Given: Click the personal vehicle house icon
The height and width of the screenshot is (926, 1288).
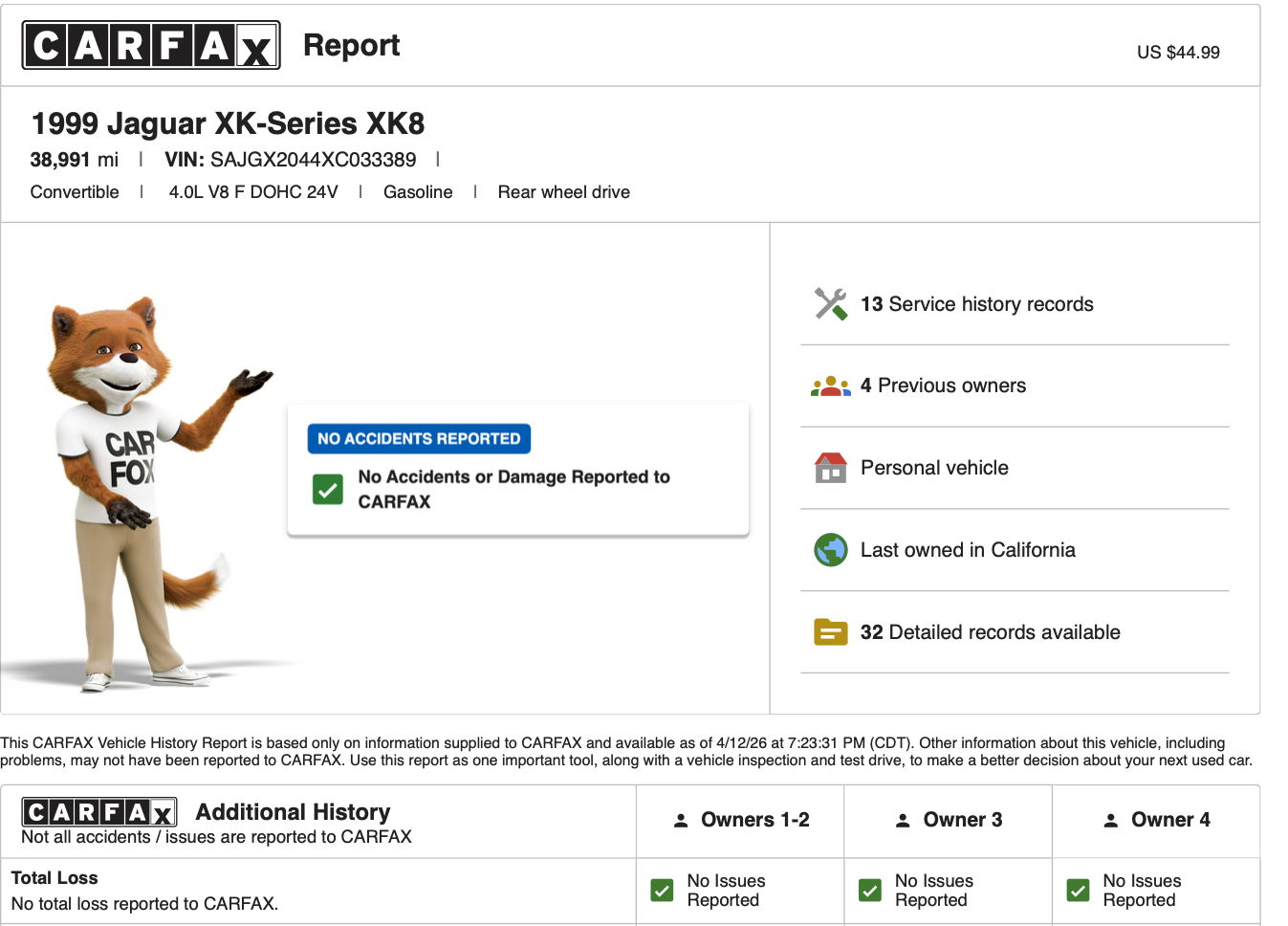Looking at the screenshot, I should pyautogui.click(x=830, y=468).
